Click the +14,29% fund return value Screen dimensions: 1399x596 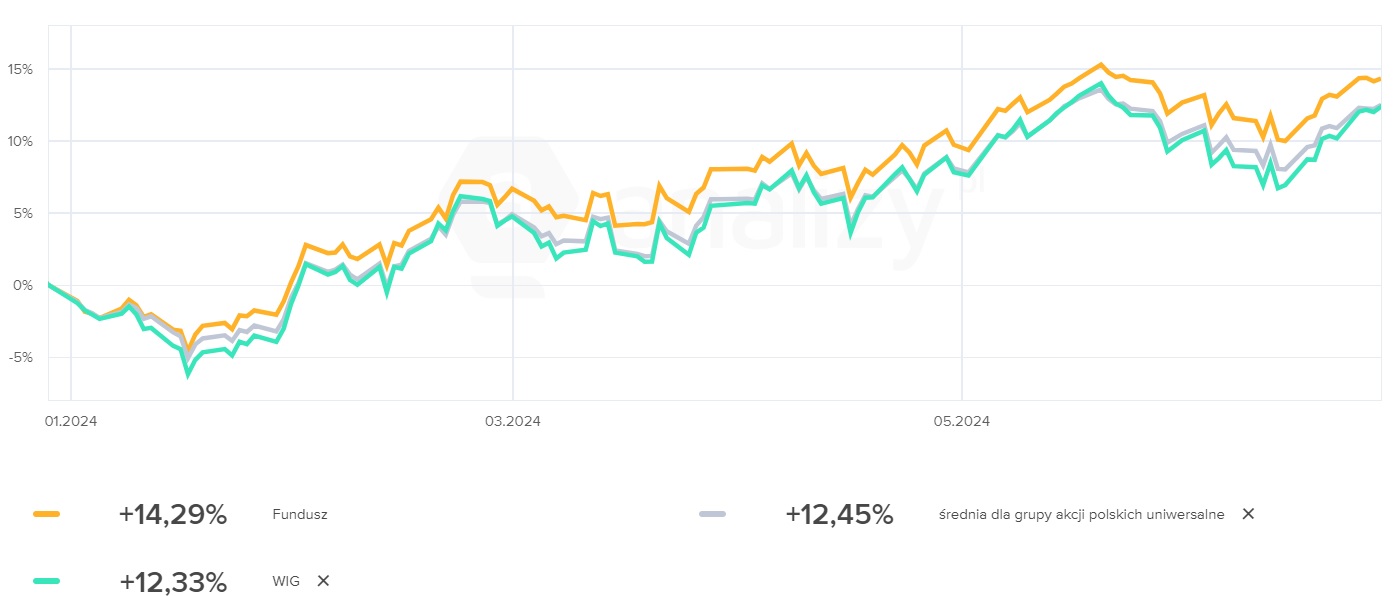tap(172, 515)
